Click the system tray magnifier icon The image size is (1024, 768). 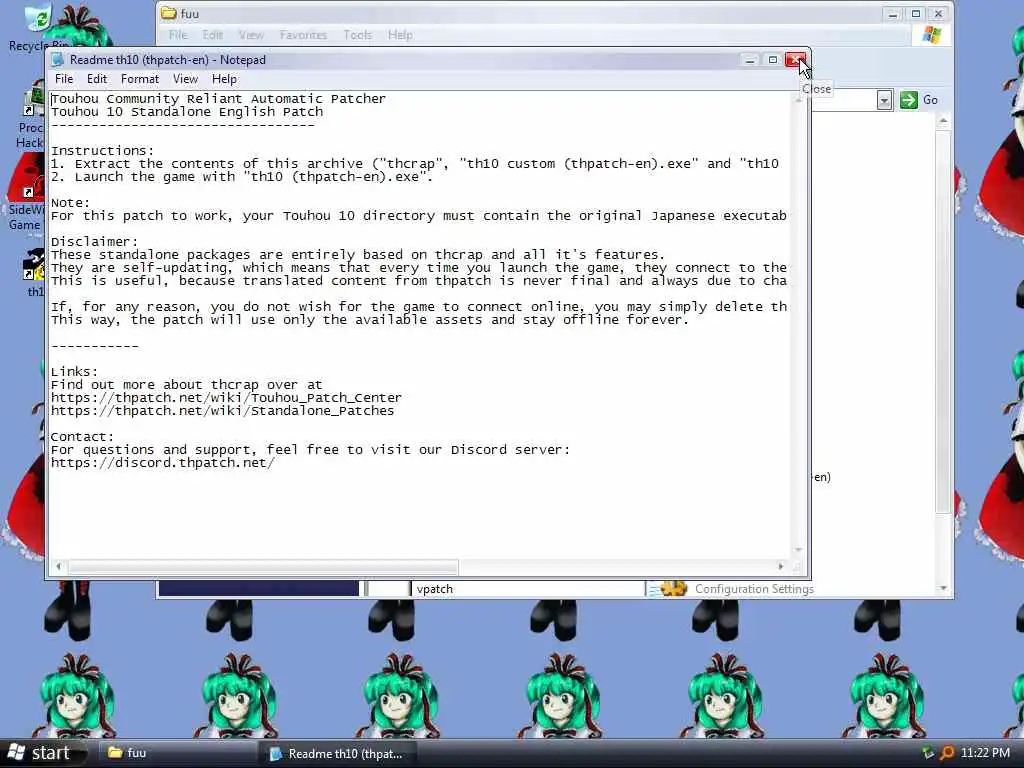(947, 753)
